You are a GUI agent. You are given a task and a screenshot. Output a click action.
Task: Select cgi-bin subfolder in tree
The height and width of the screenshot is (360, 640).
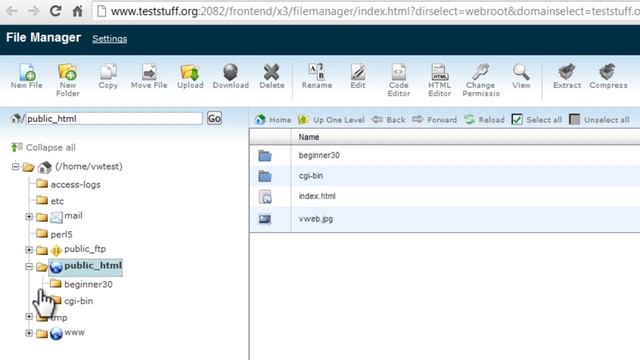coord(78,301)
